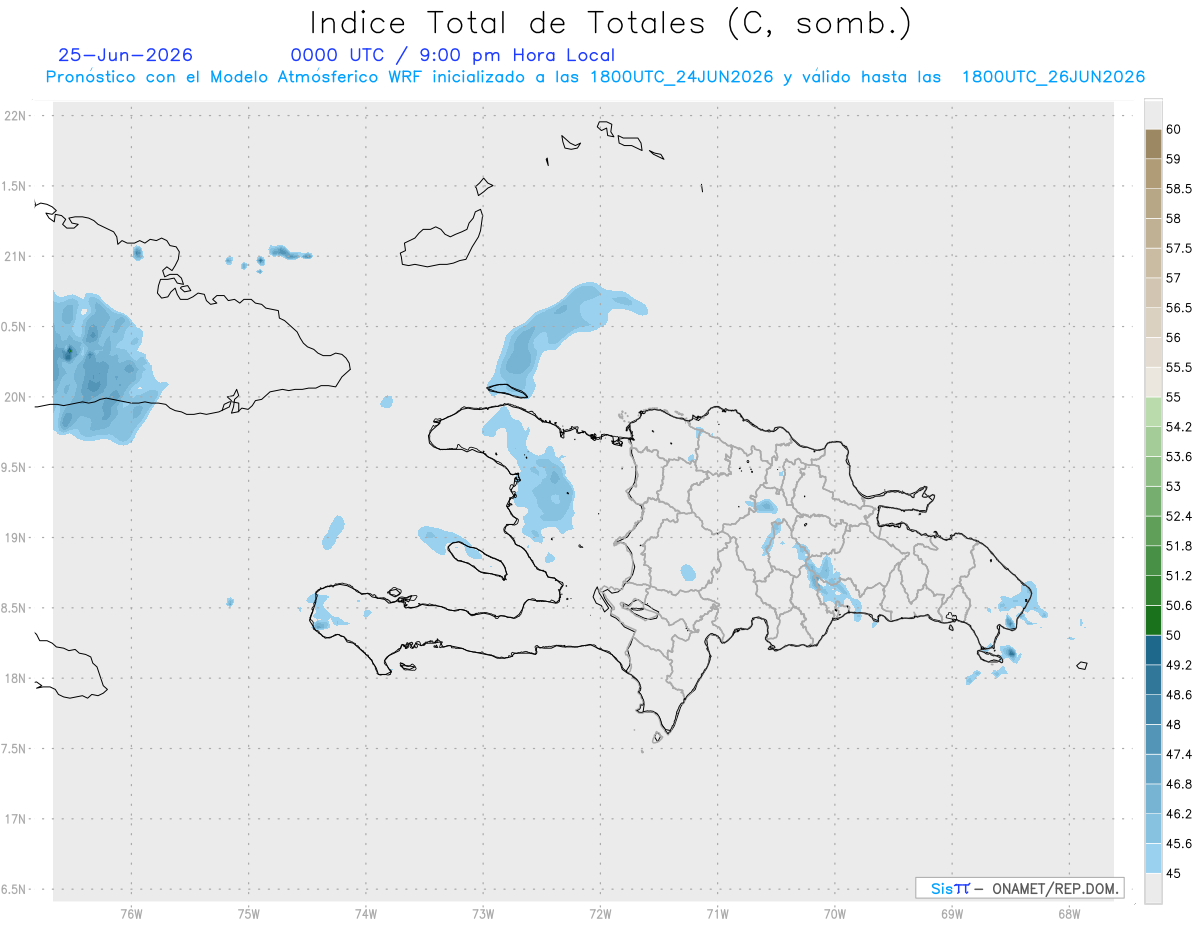The width and height of the screenshot is (1200, 927).
Task: Click the longitude label "76W"
Action: click(131, 913)
